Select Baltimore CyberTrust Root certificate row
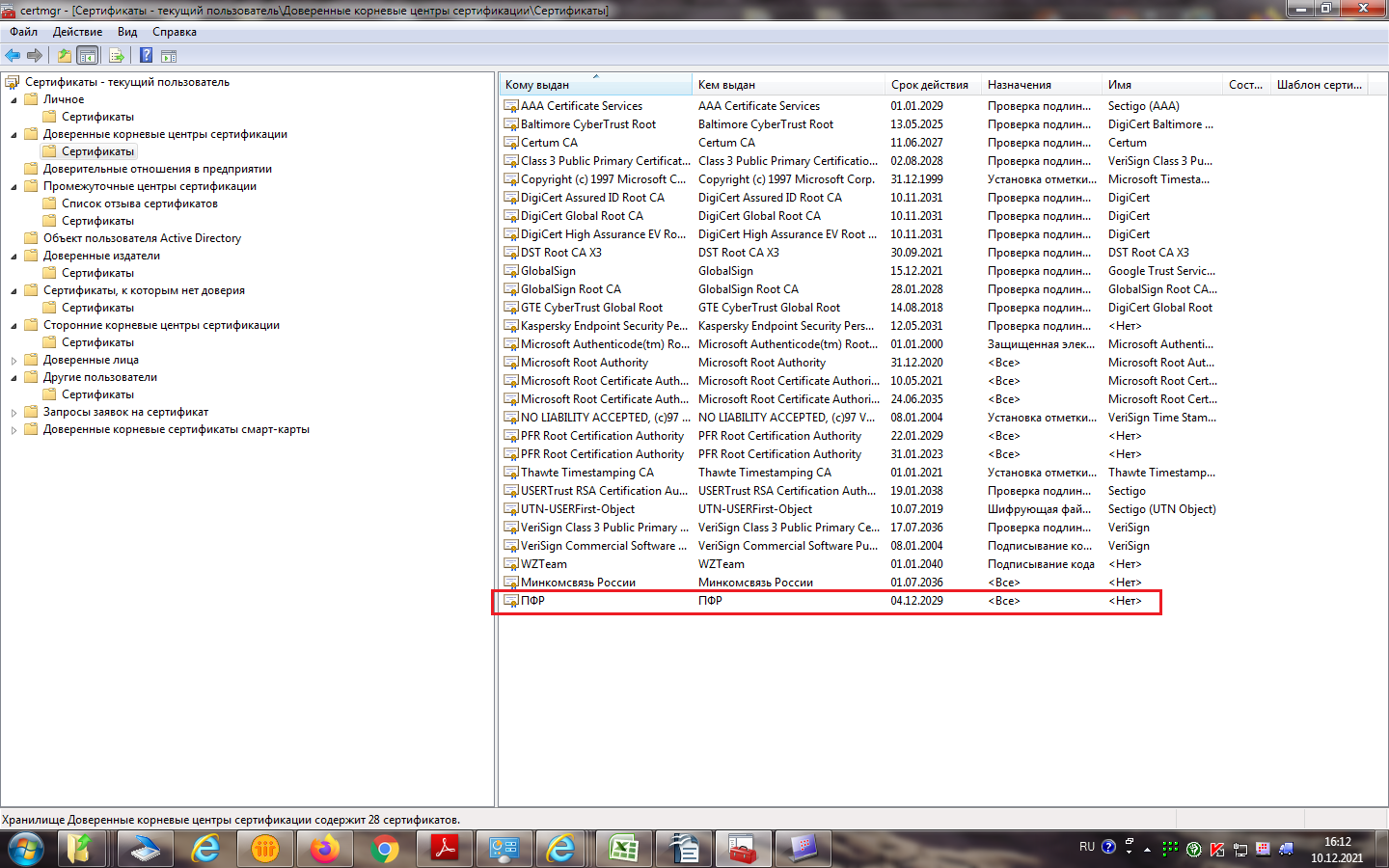The width and height of the screenshot is (1389, 868). pyautogui.click(x=587, y=124)
